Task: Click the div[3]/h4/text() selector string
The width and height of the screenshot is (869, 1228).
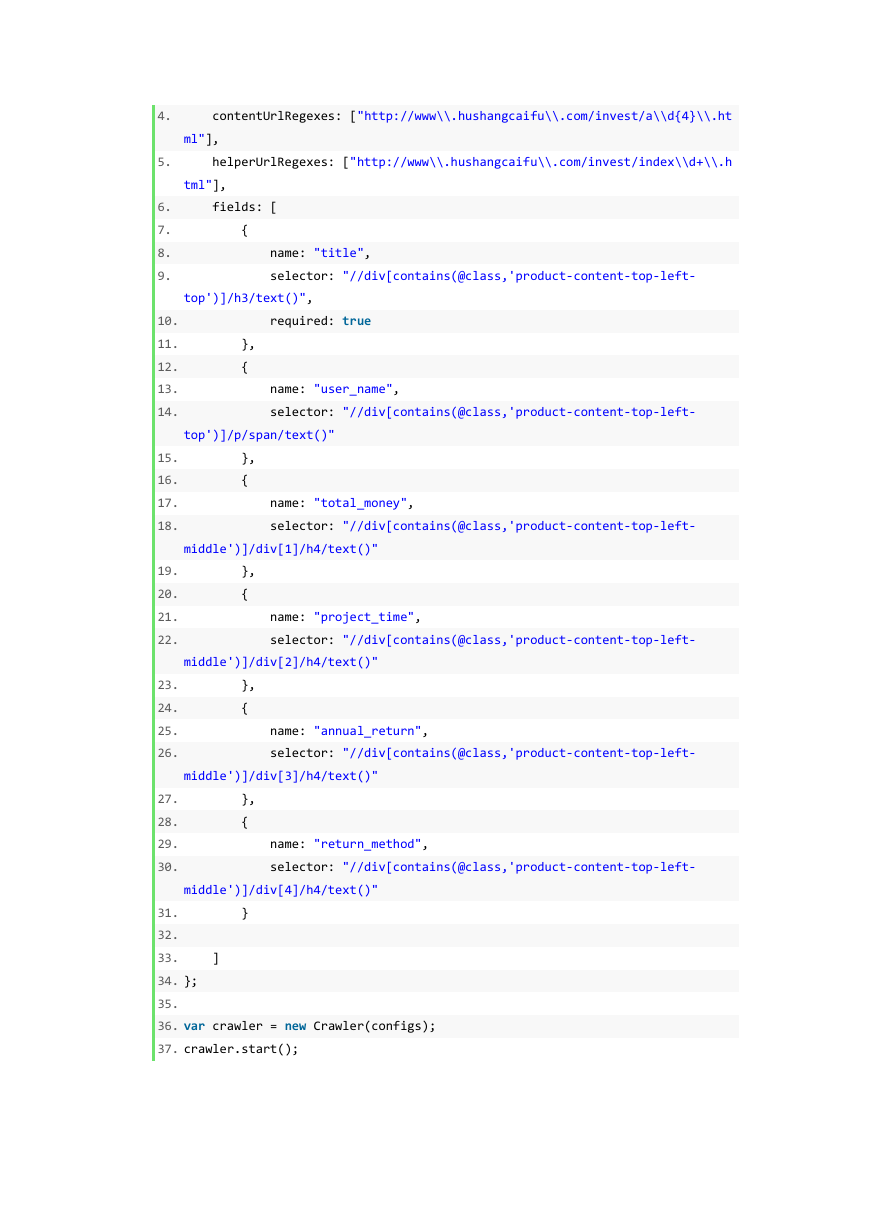Action: coord(440,764)
